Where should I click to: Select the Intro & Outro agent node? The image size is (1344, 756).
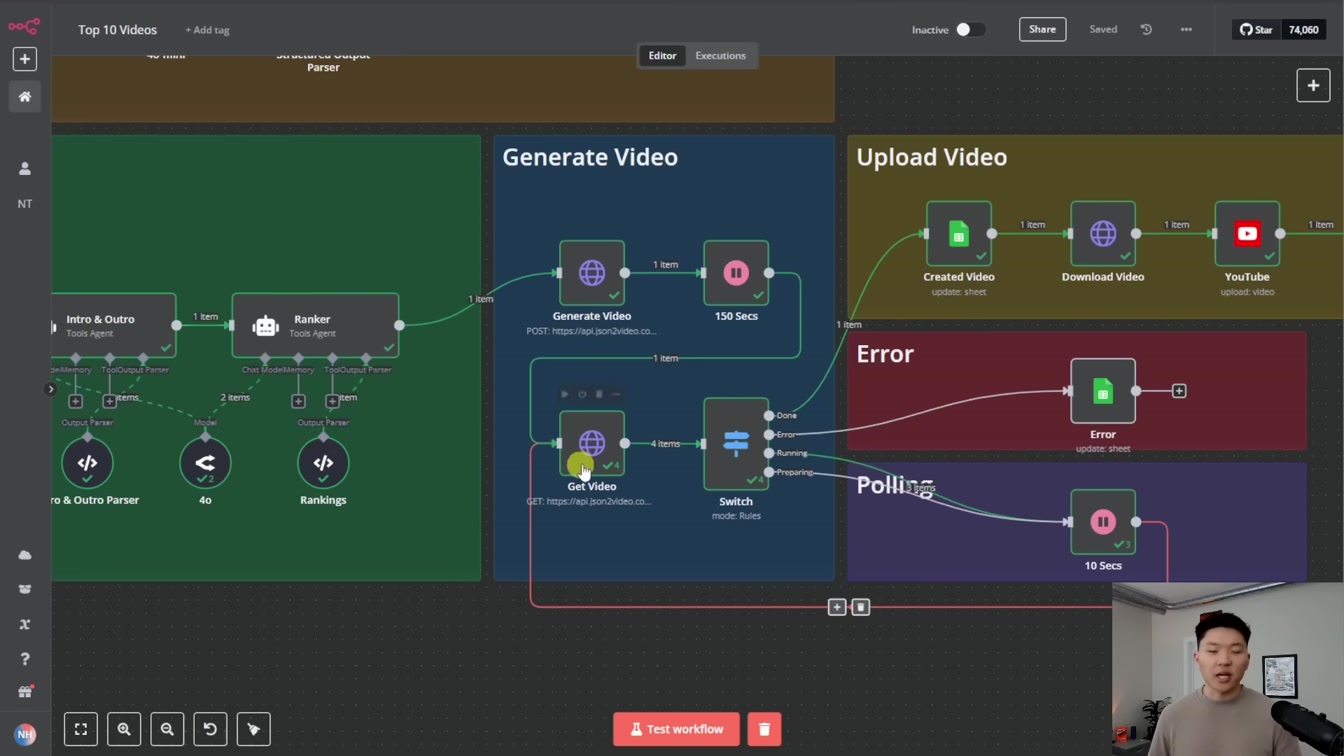[114, 325]
